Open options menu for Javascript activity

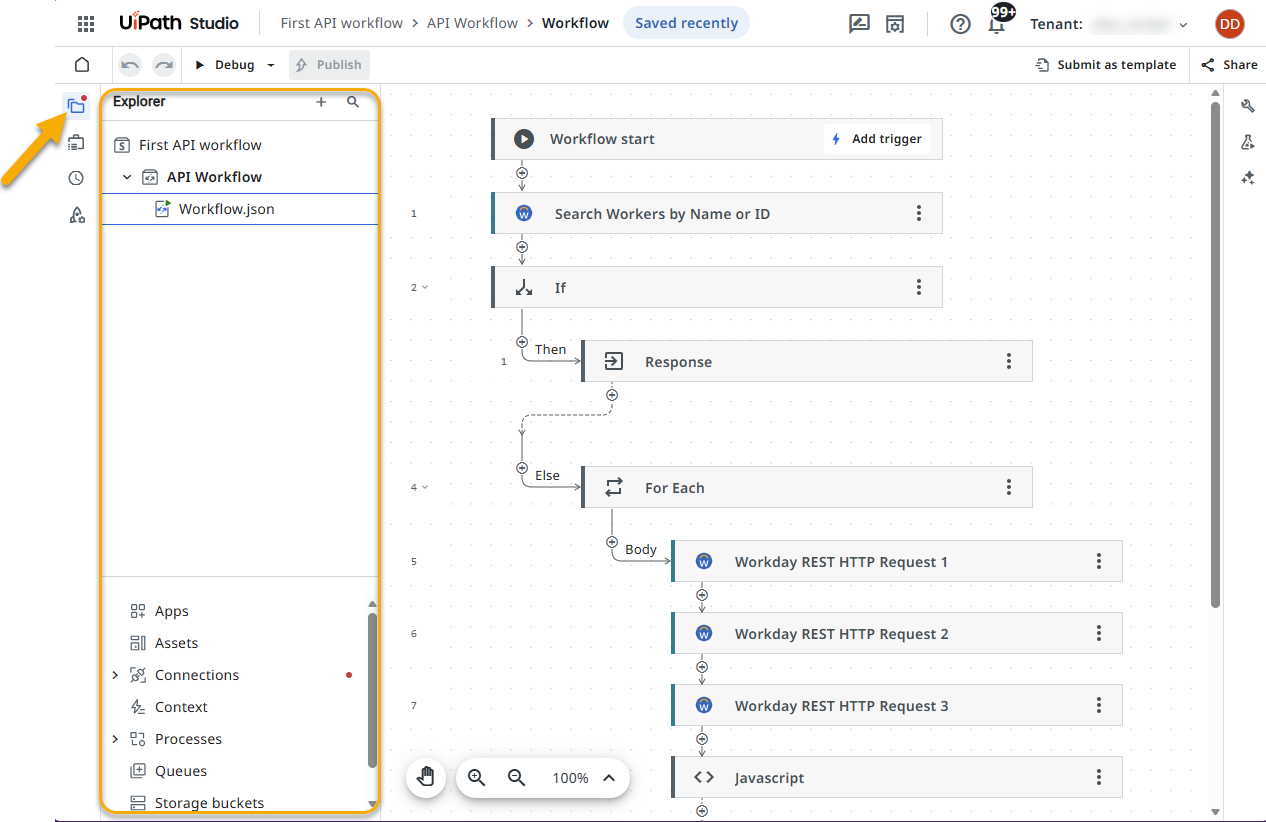click(1099, 777)
